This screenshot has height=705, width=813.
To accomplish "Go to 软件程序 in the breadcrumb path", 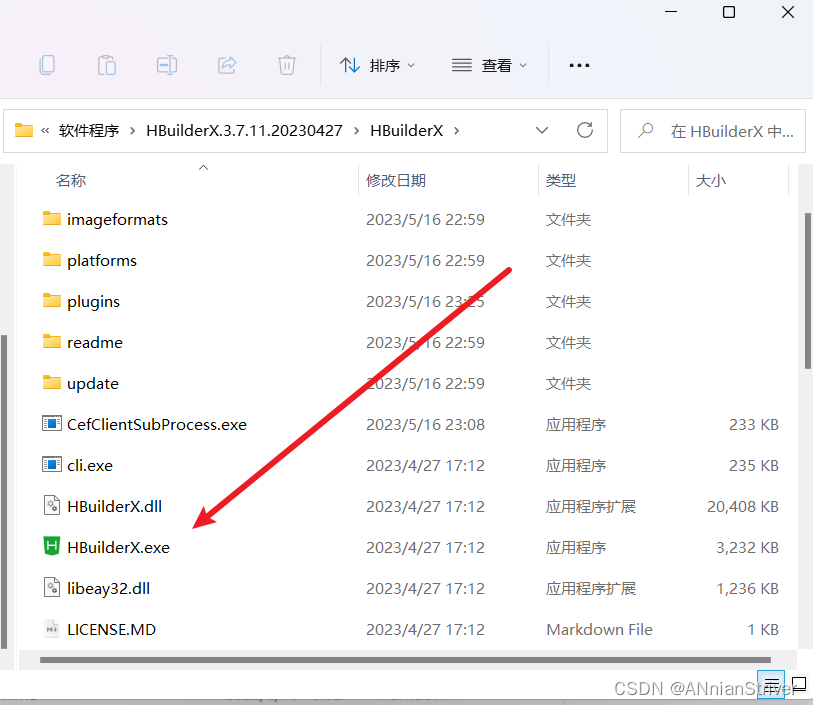I will tap(89, 131).
